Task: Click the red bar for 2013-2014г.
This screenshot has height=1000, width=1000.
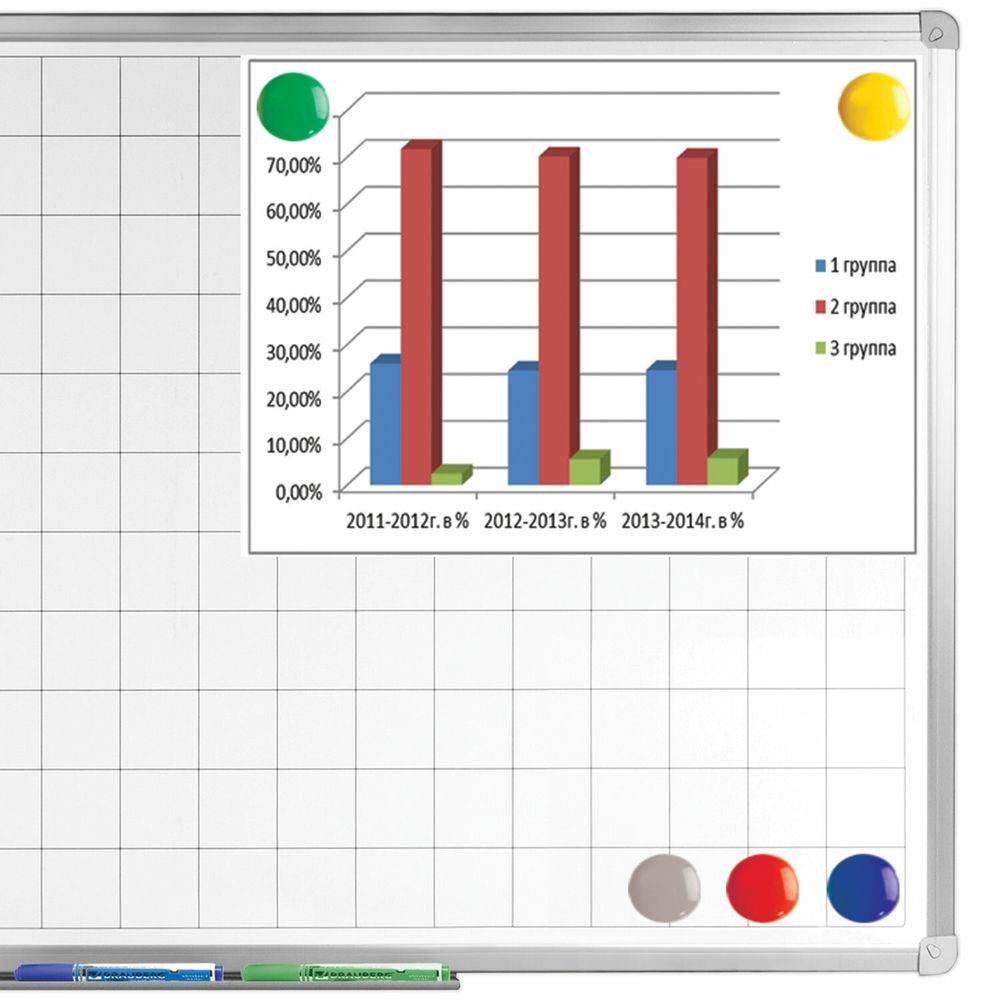Action: 692,320
